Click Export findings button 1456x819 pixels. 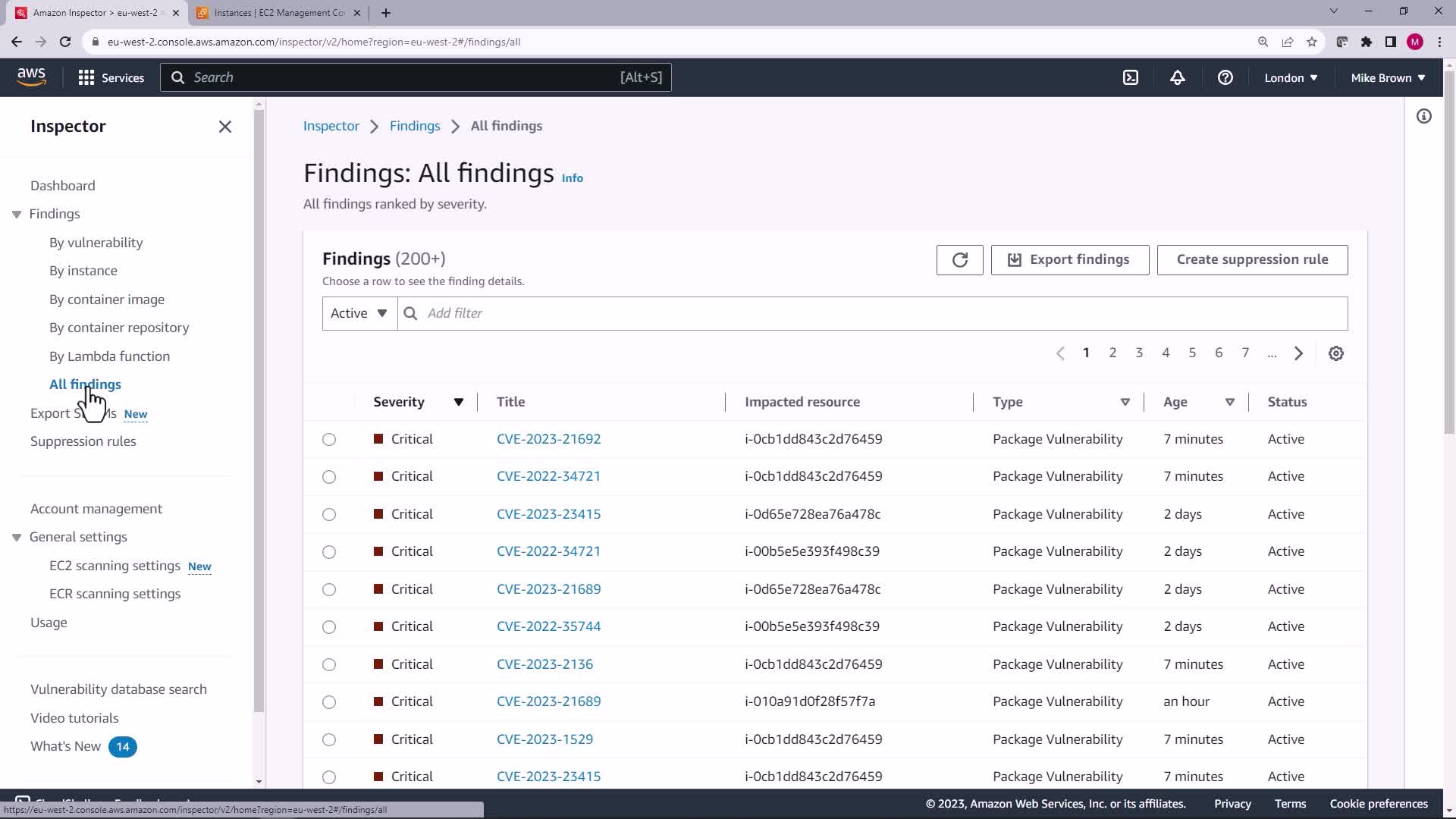click(x=1069, y=260)
